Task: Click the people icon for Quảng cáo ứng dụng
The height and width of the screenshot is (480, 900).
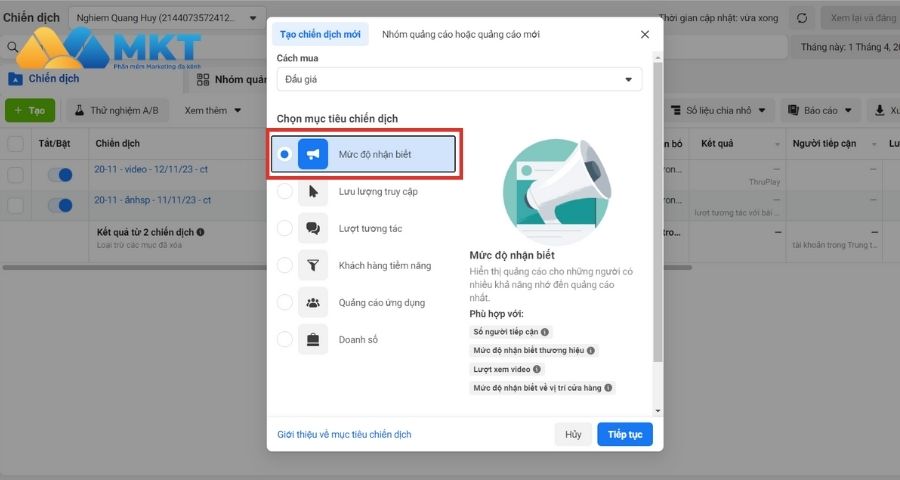Action: click(313, 302)
